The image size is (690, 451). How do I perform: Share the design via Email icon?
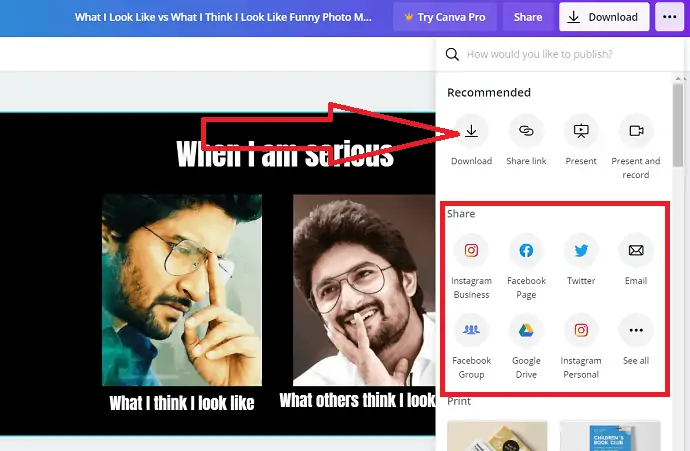point(636,251)
